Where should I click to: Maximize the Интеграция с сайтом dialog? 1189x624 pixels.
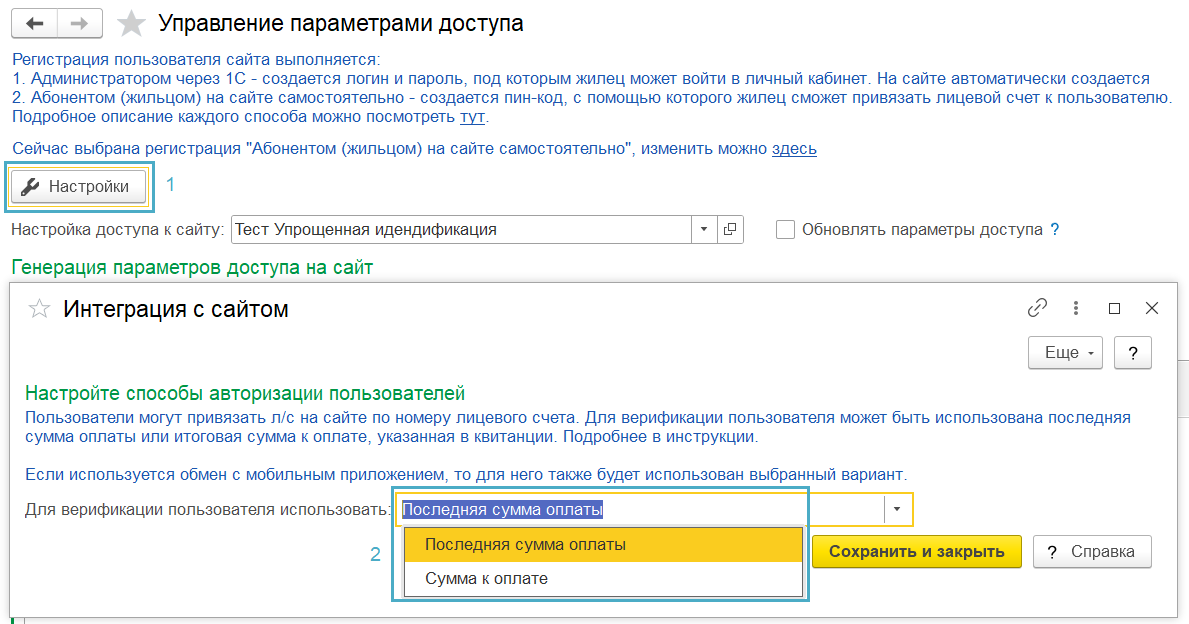pyautogui.click(x=1114, y=309)
